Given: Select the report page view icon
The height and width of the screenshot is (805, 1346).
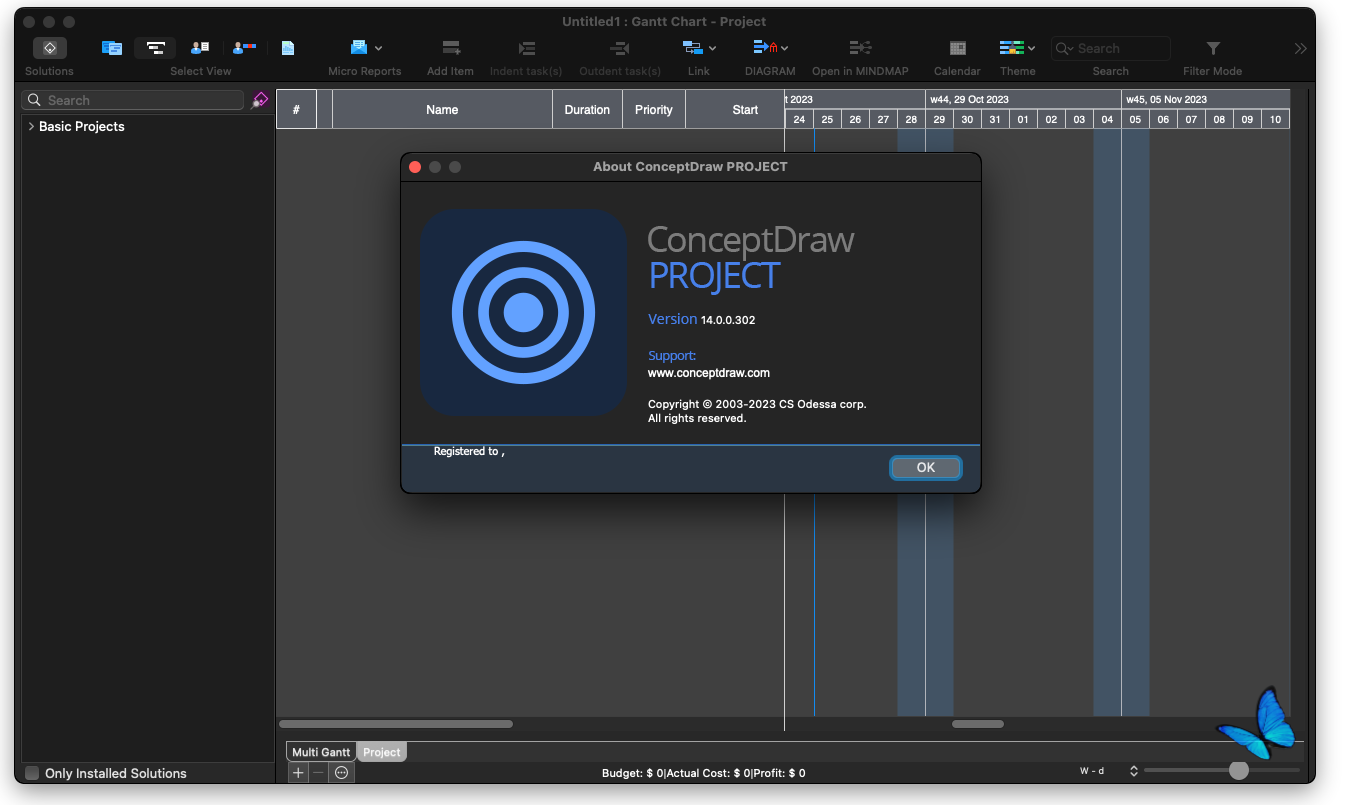Looking at the screenshot, I should click(x=288, y=48).
